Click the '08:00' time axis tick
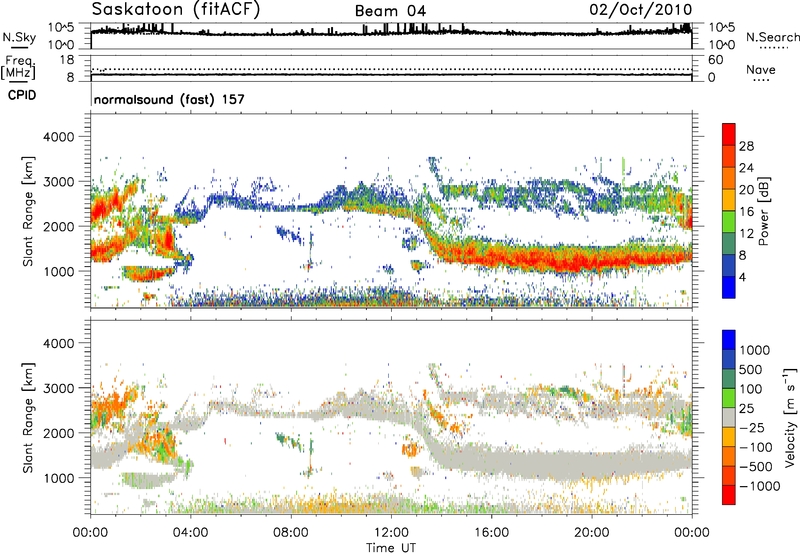 [291, 533]
